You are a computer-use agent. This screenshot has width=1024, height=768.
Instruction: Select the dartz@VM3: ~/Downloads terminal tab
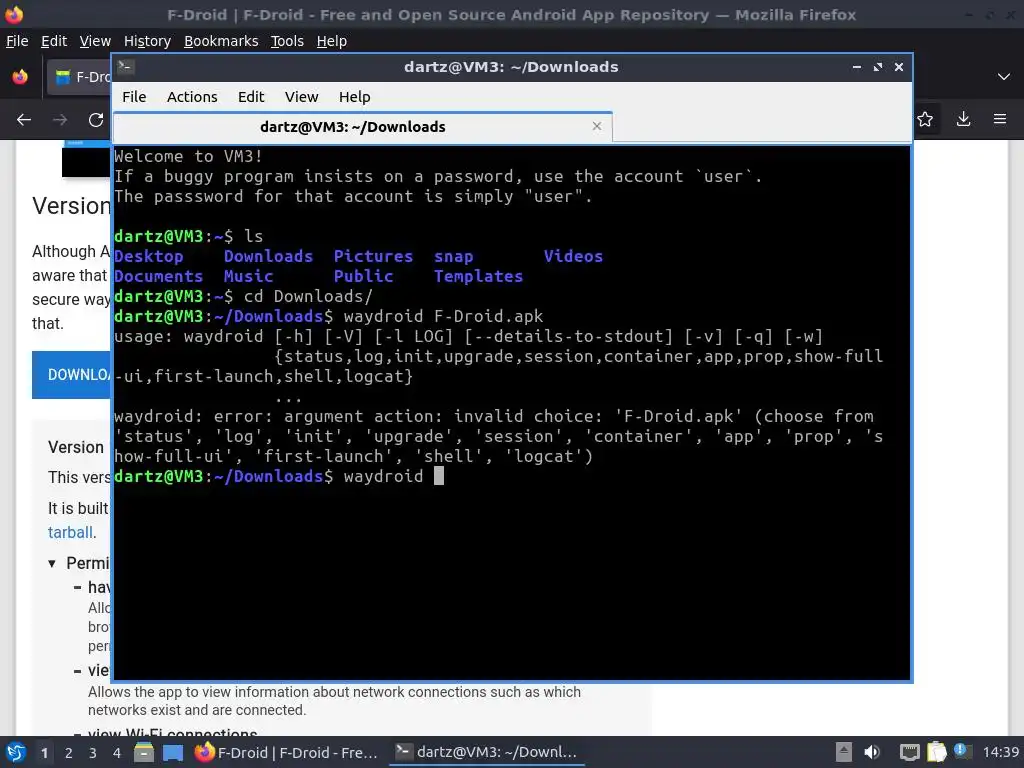coord(362,127)
